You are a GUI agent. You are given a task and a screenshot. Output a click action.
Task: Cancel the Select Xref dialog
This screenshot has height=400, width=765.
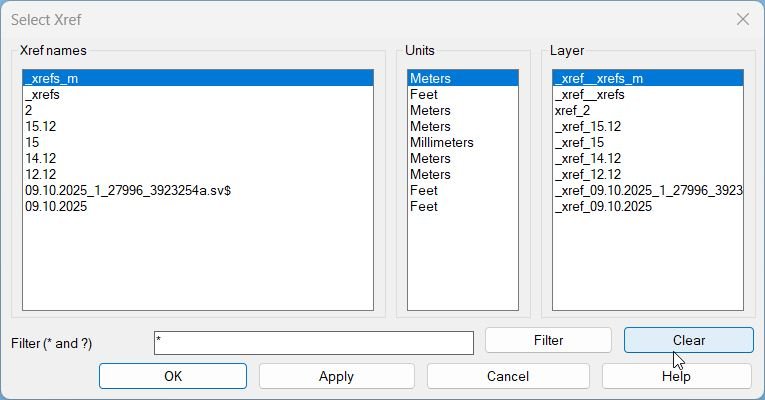[x=507, y=376]
